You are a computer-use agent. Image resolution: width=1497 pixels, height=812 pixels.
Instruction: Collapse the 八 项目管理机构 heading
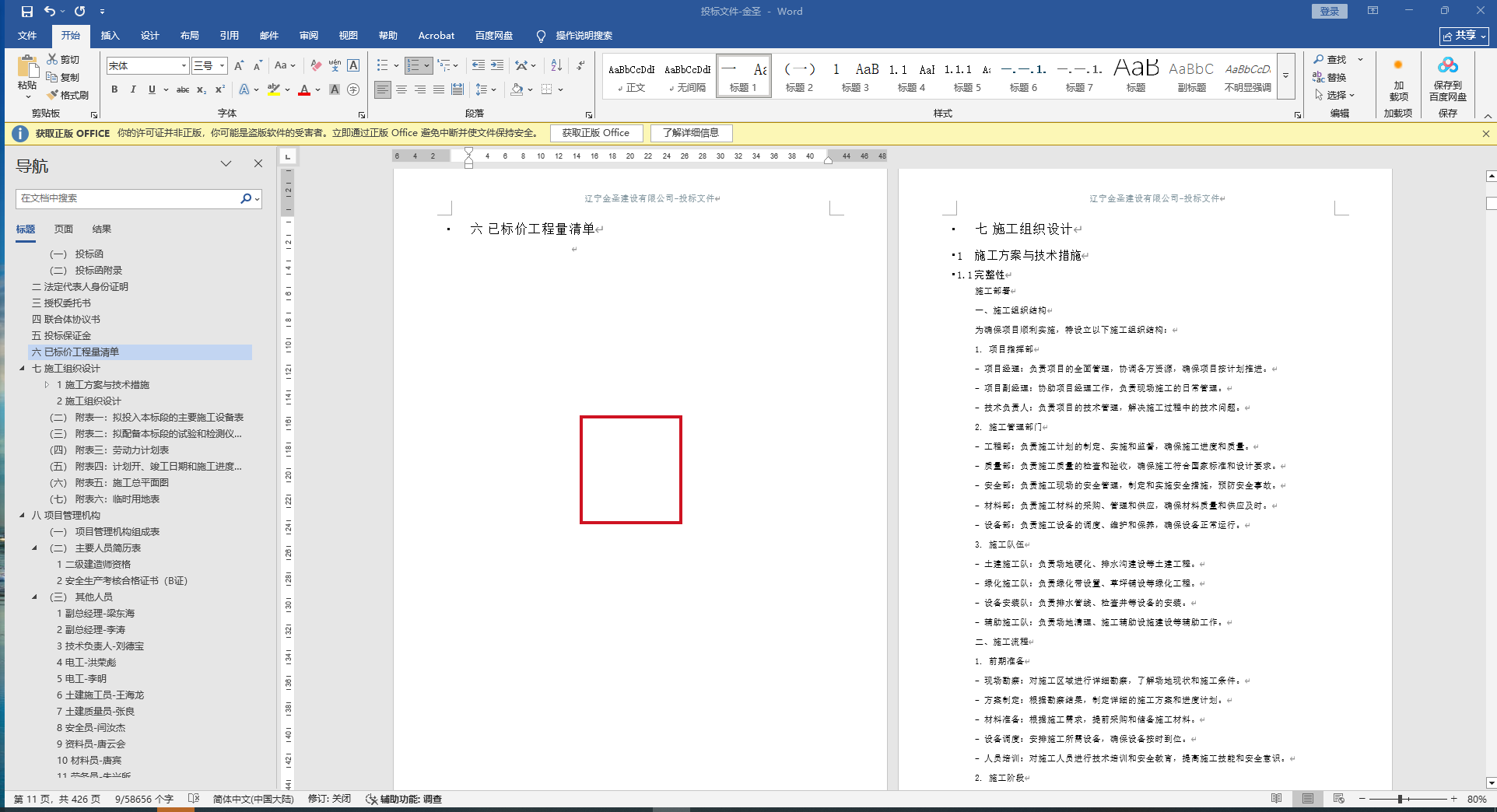(x=22, y=516)
